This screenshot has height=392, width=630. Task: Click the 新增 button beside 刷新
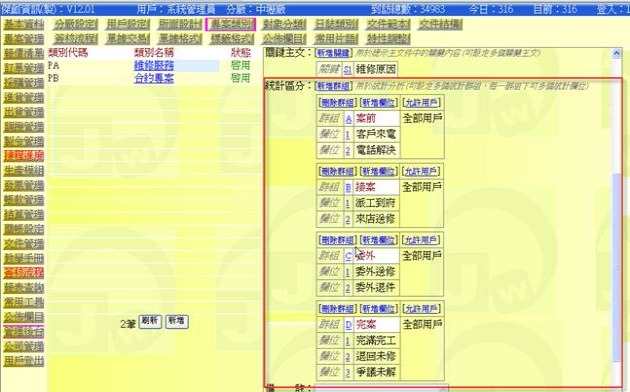(x=177, y=321)
